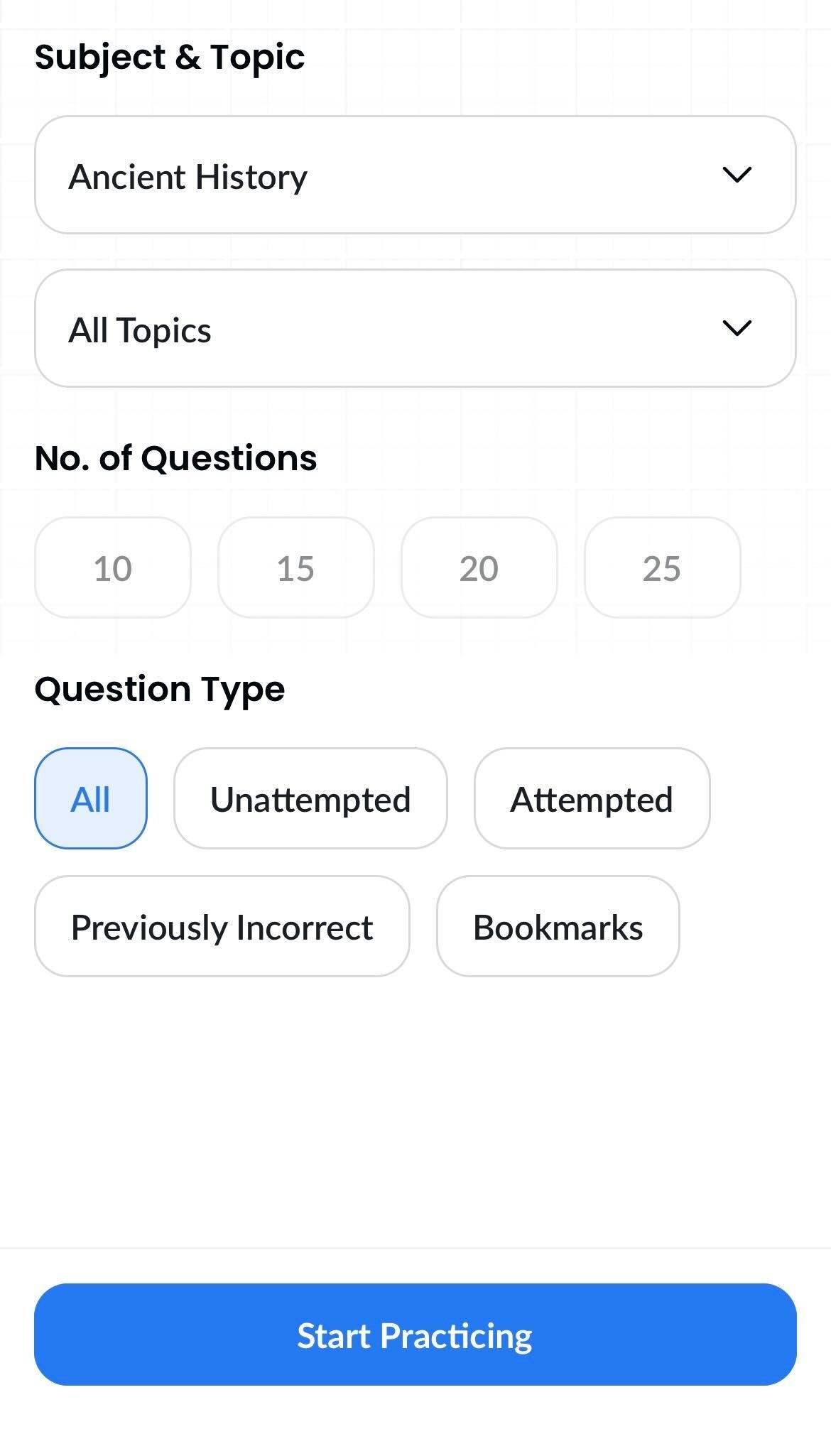Select Previously Incorrect question type
The height and width of the screenshot is (1456, 831).
(x=222, y=926)
